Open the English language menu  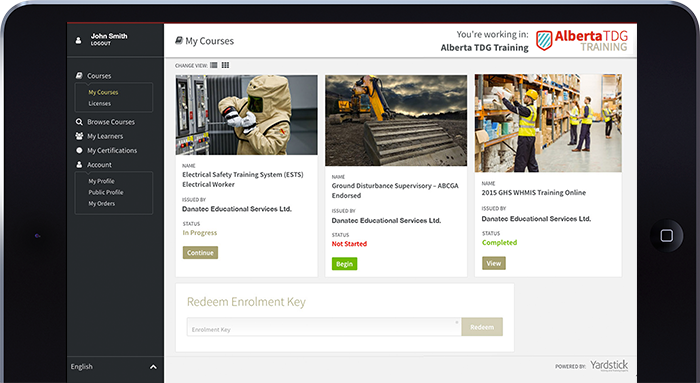click(82, 366)
